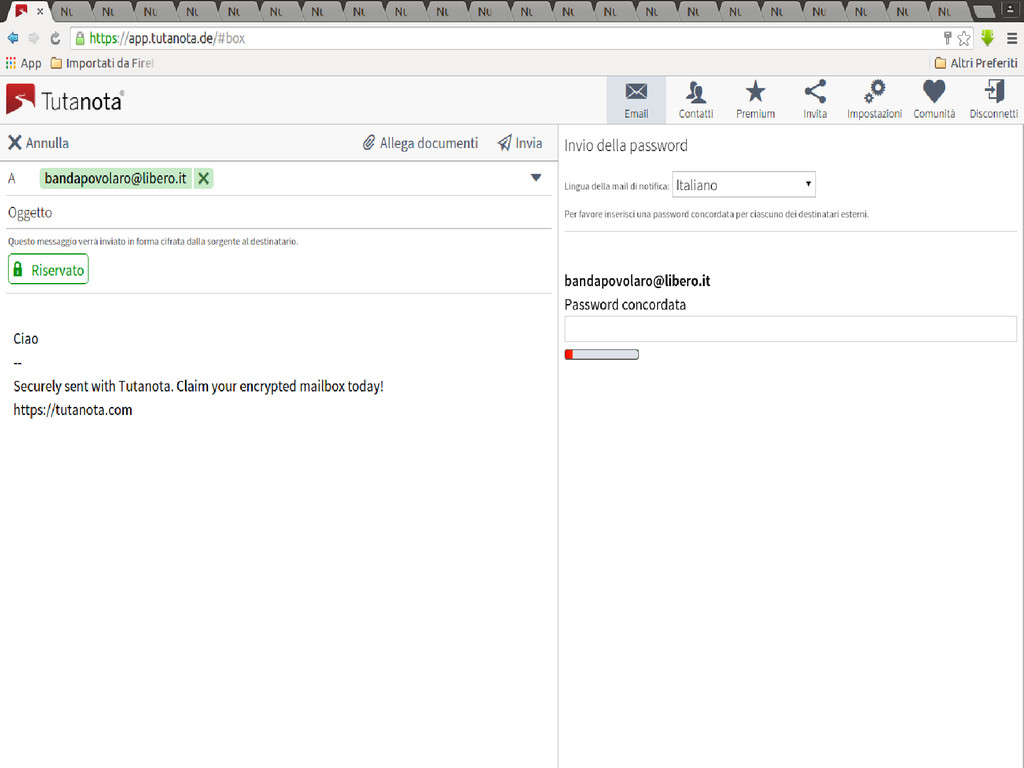Click the browser forward arrow
The width and height of the screenshot is (1024, 768).
click(34, 39)
